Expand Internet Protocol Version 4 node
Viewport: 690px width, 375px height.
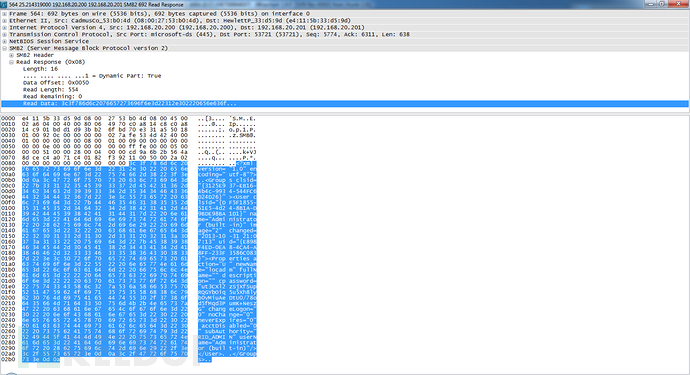(4, 27)
